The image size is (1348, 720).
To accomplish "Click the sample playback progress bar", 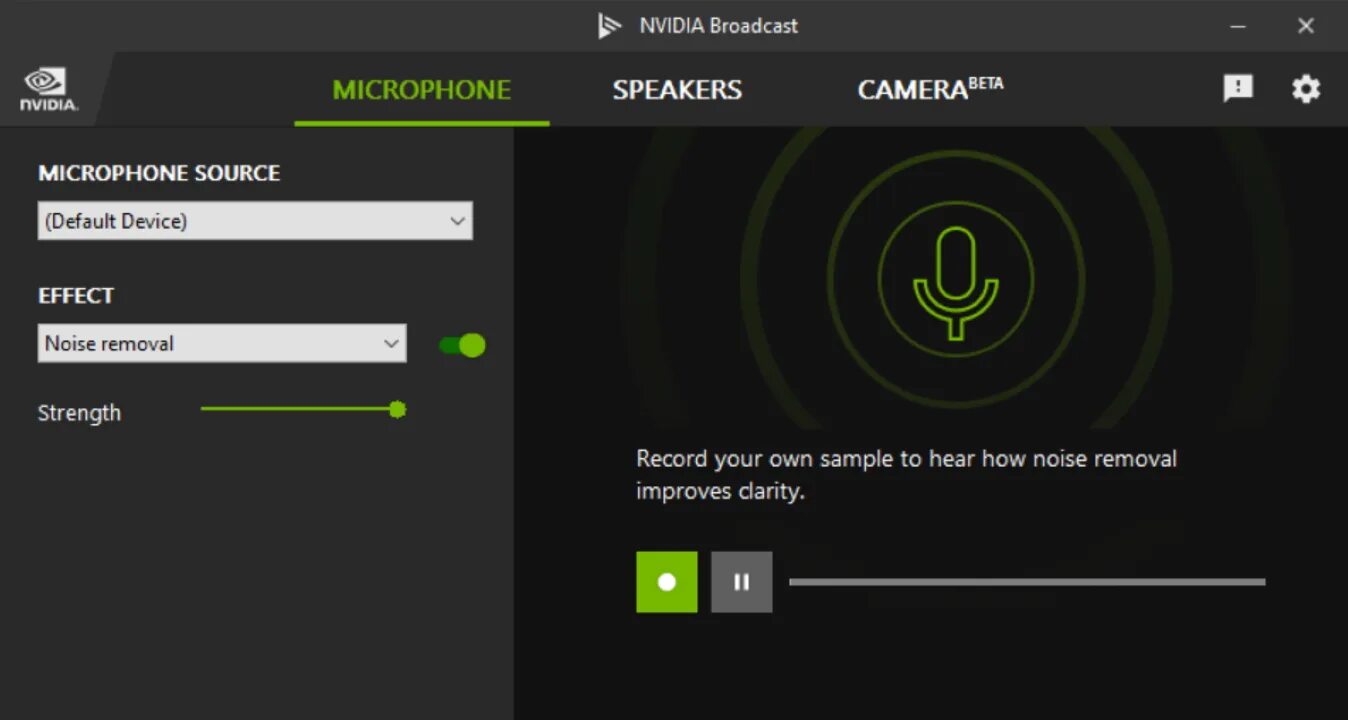I will click(1027, 581).
